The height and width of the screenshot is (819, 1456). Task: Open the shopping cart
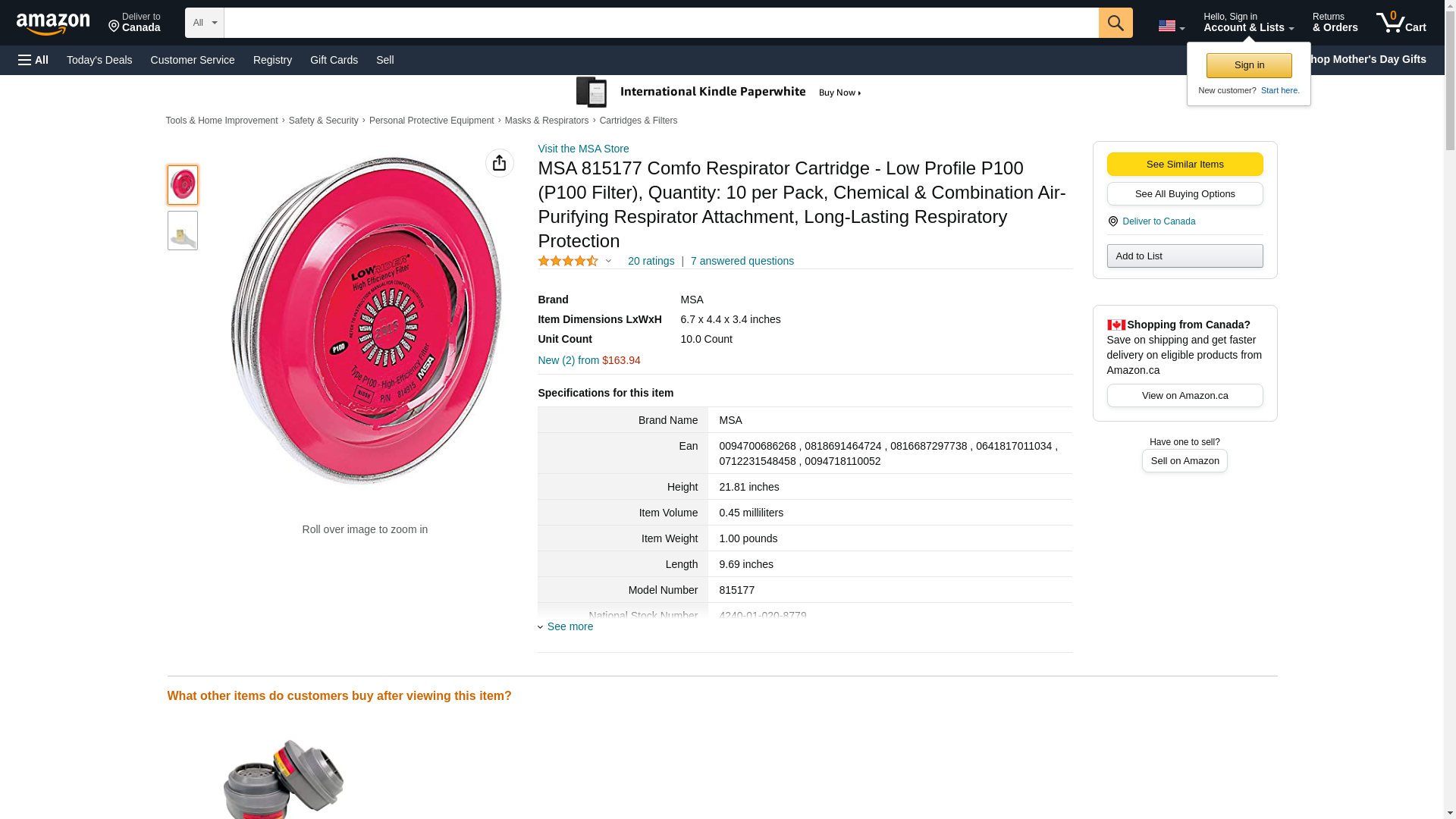tap(1401, 23)
